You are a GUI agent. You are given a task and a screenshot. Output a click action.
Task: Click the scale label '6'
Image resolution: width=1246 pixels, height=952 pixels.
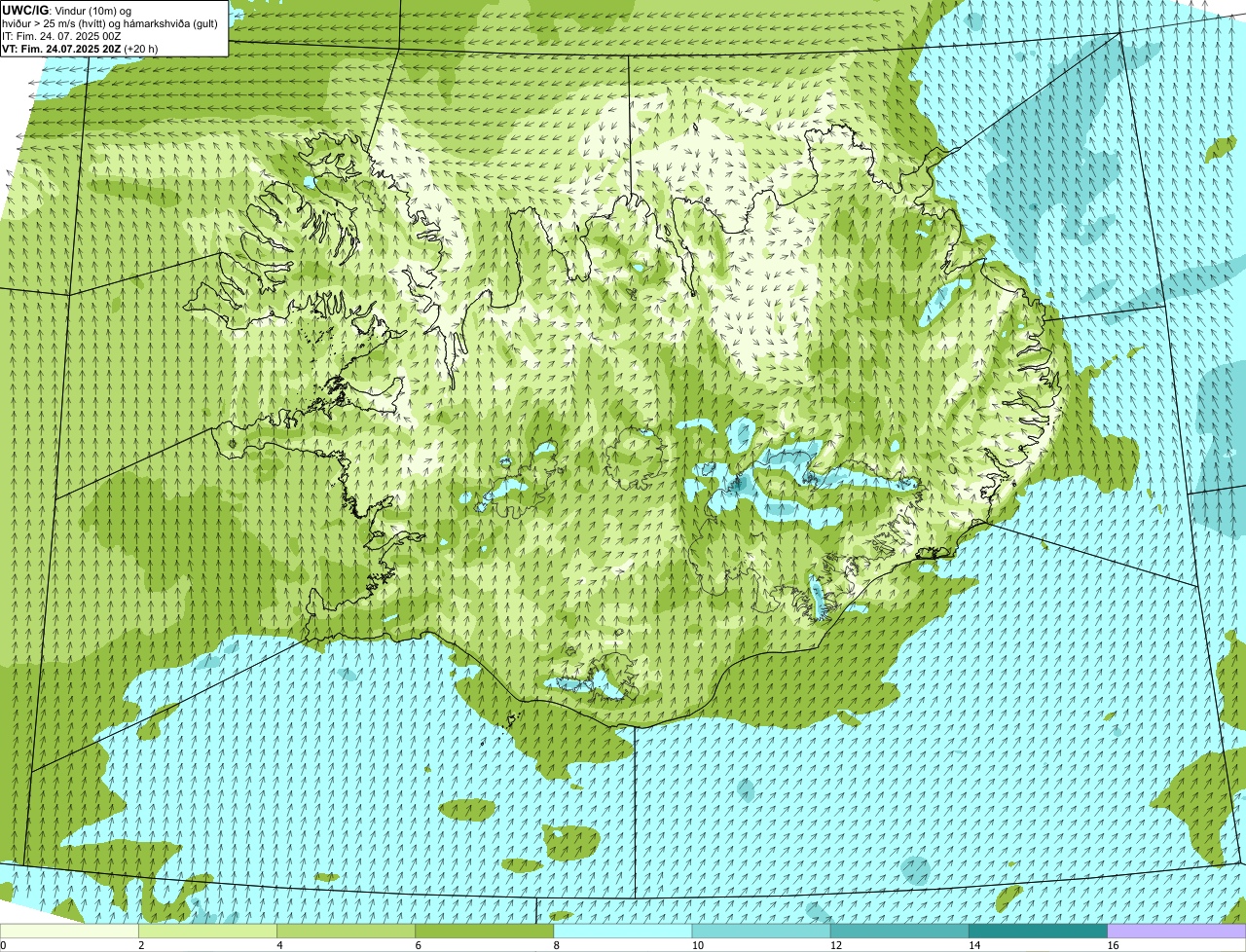(x=418, y=945)
